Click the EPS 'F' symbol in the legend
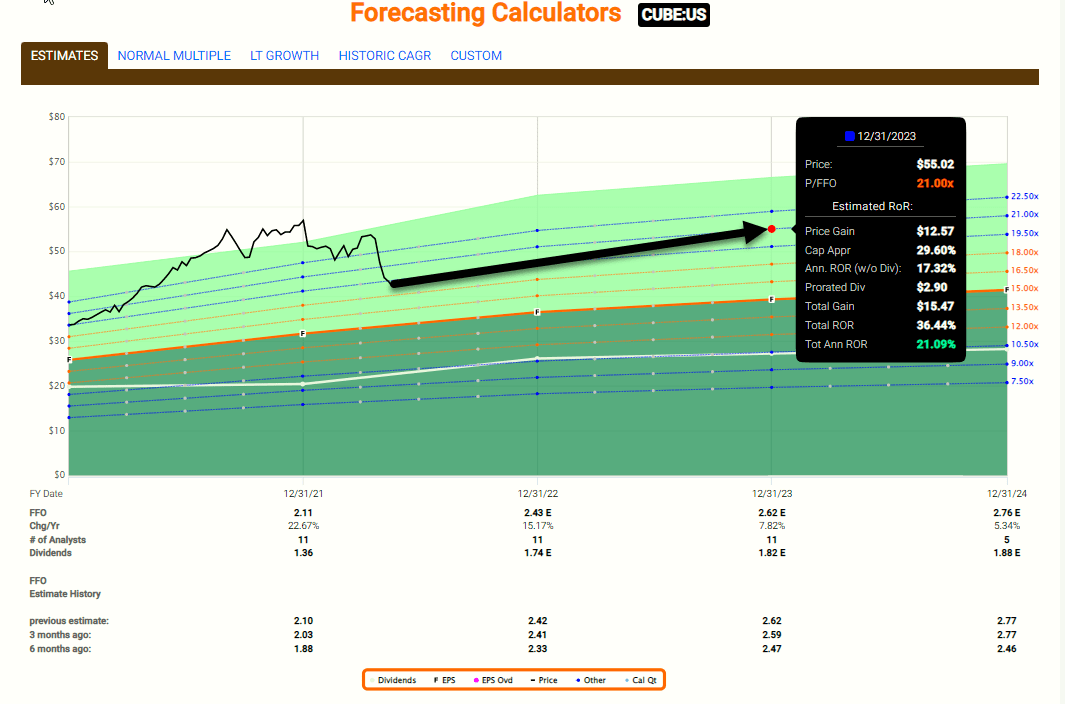Screen dimensions: 1065x704 [x=436, y=680]
